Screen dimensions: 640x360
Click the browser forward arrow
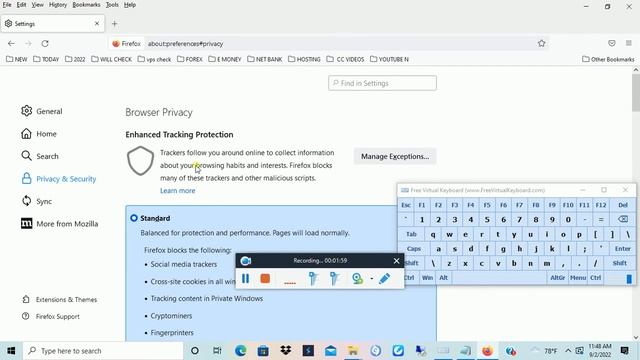[x=28, y=43]
